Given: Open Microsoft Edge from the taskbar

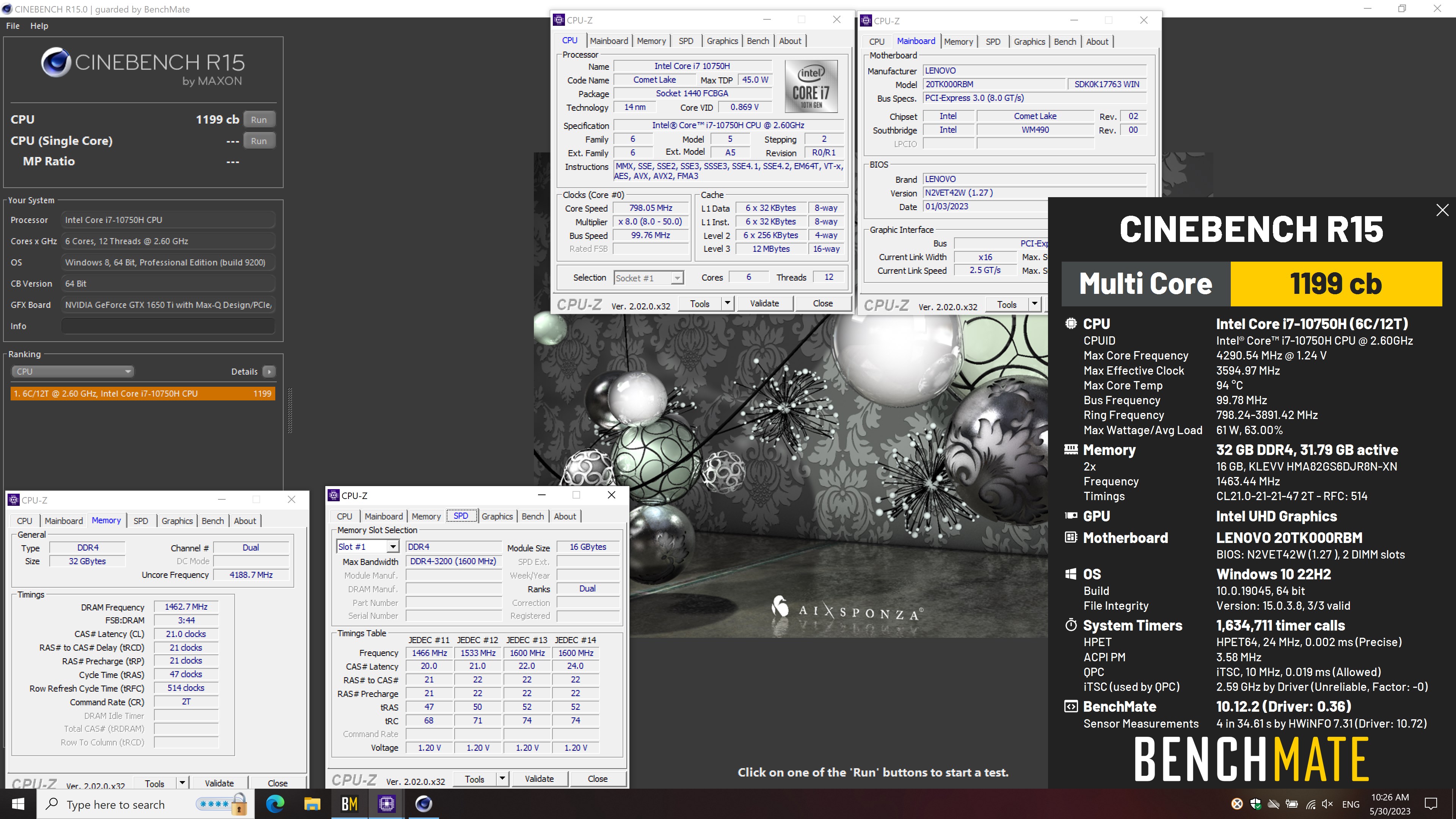Looking at the screenshot, I should pos(275,804).
